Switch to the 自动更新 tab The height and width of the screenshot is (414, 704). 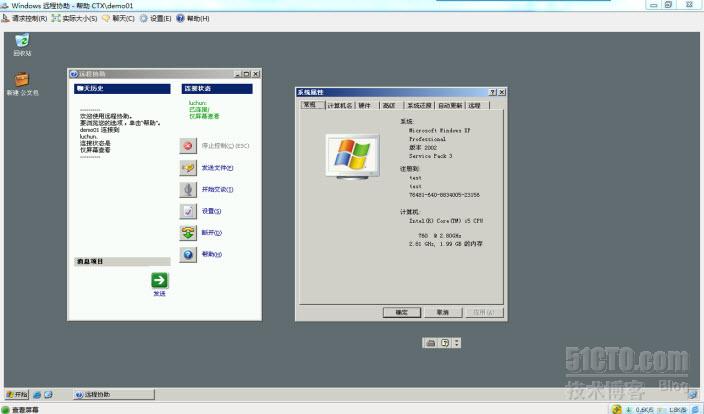pos(450,106)
